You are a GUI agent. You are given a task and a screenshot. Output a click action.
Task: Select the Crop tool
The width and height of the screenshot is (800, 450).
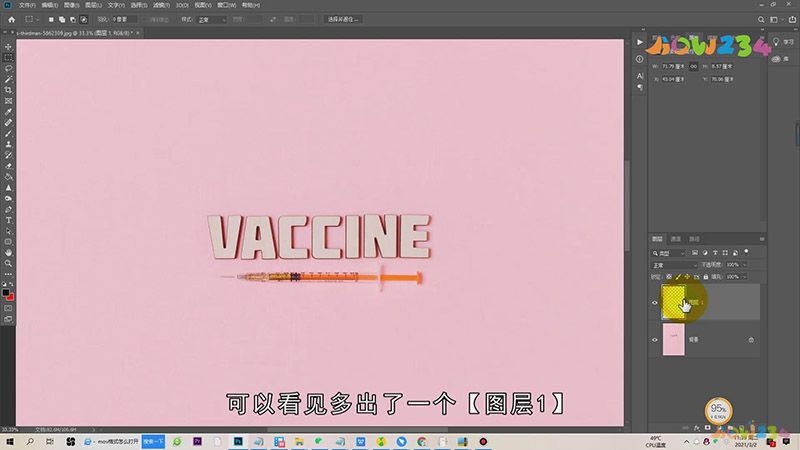point(8,90)
